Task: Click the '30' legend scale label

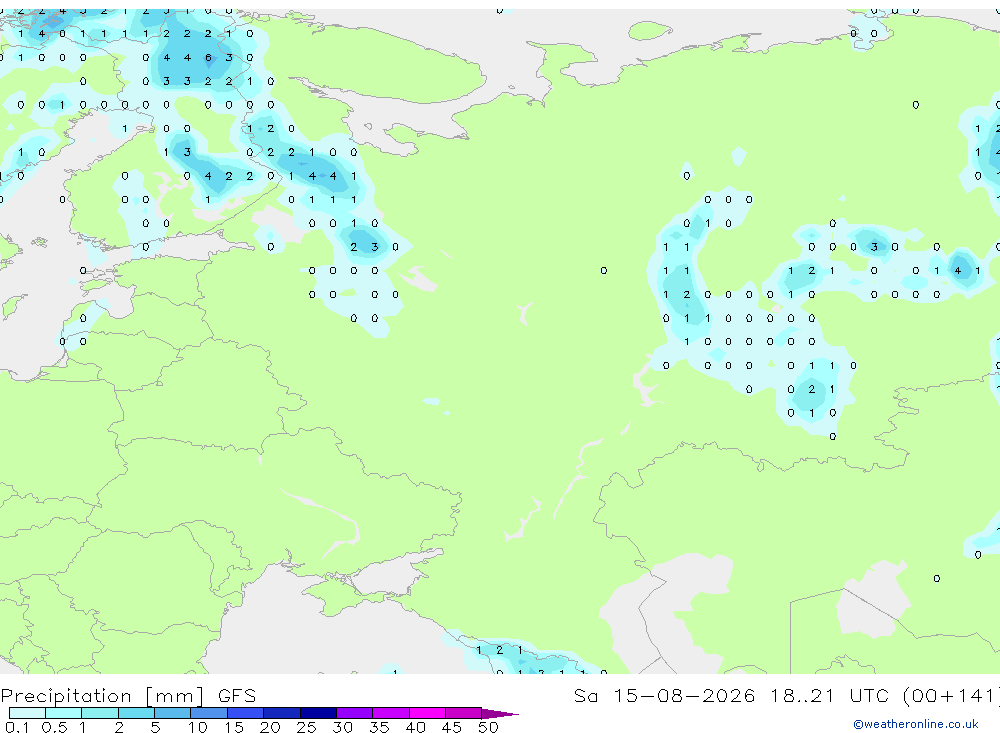Action: click(342, 727)
